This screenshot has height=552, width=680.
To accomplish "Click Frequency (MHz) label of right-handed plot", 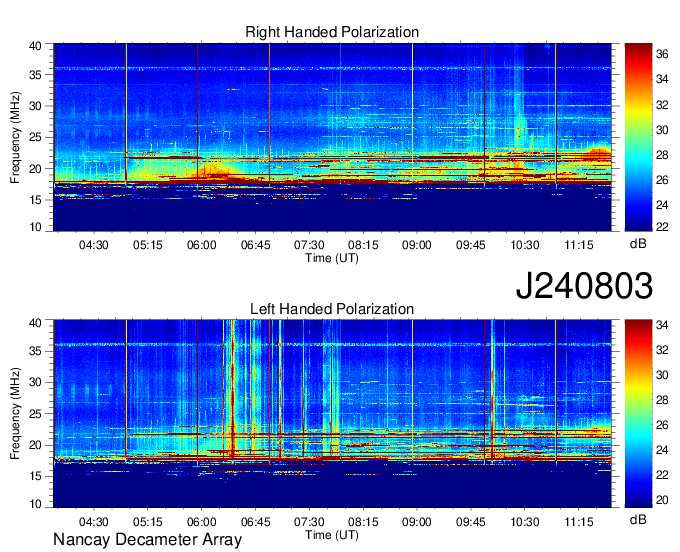I will click(15, 137).
